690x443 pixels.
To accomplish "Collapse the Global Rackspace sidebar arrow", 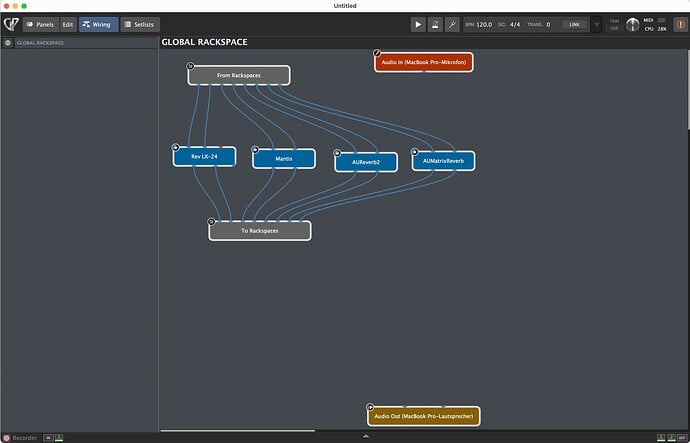I will [8, 43].
